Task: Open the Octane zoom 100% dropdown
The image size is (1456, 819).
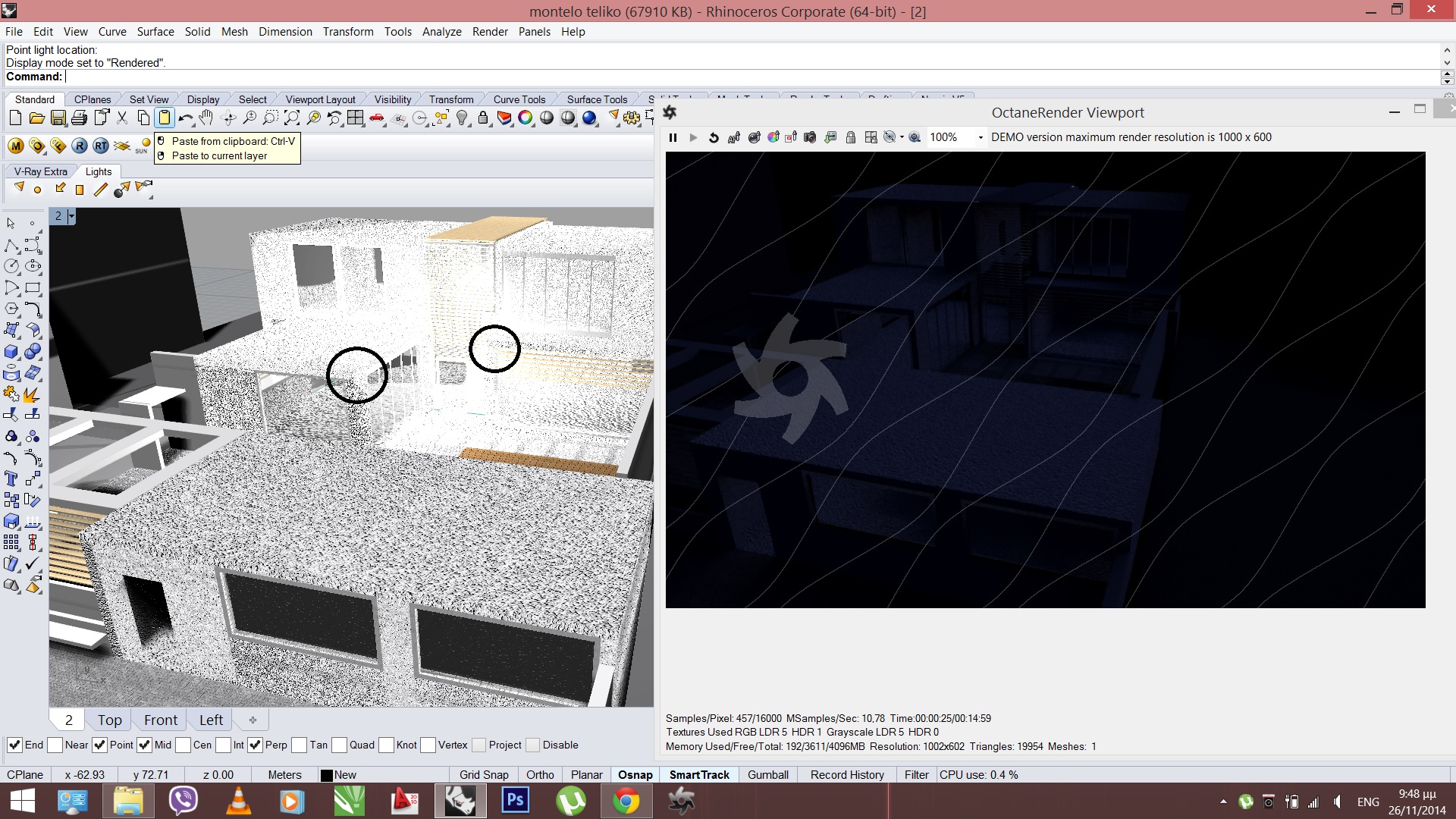Action: (x=980, y=137)
